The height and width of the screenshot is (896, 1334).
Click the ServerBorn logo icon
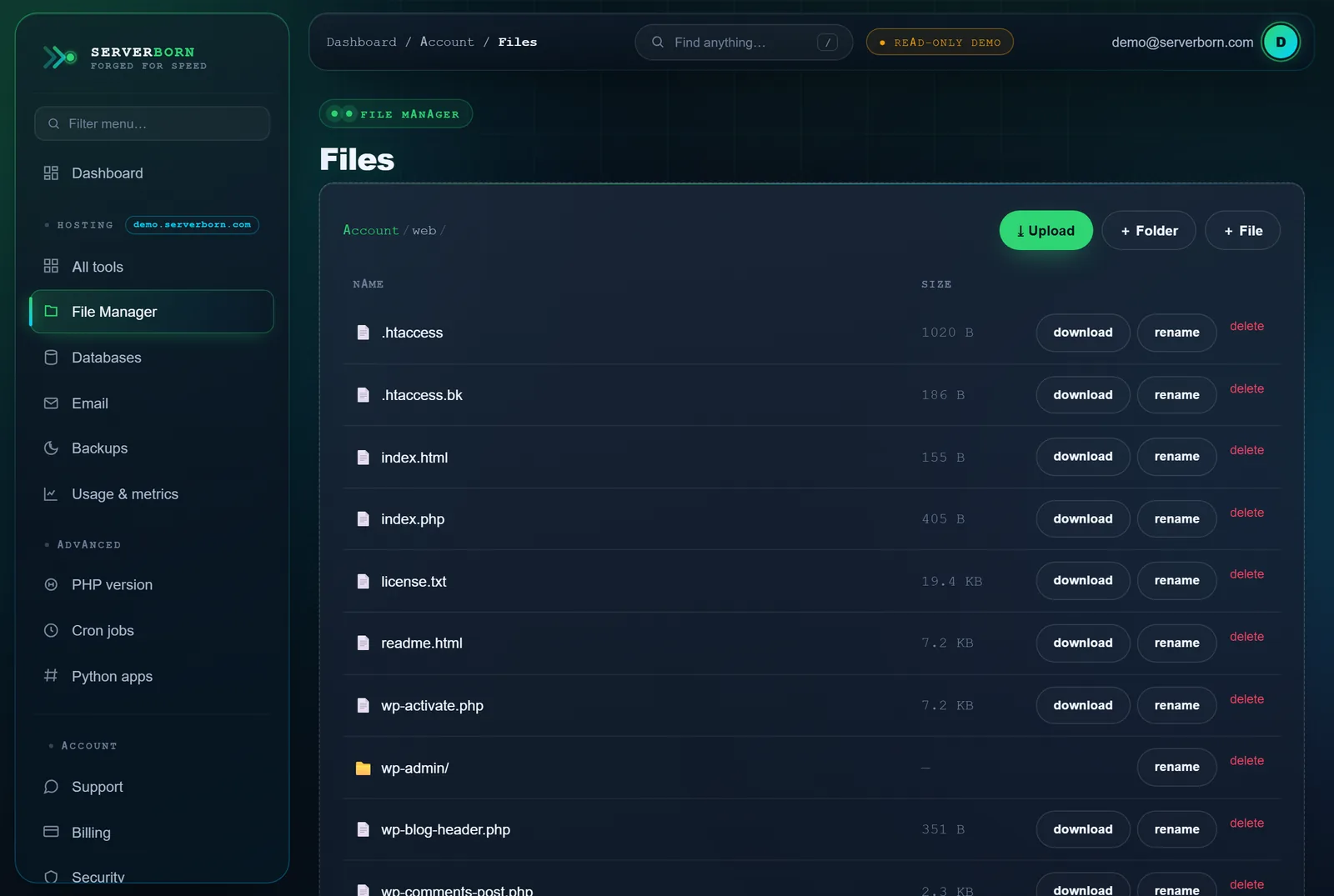coord(60,58)
